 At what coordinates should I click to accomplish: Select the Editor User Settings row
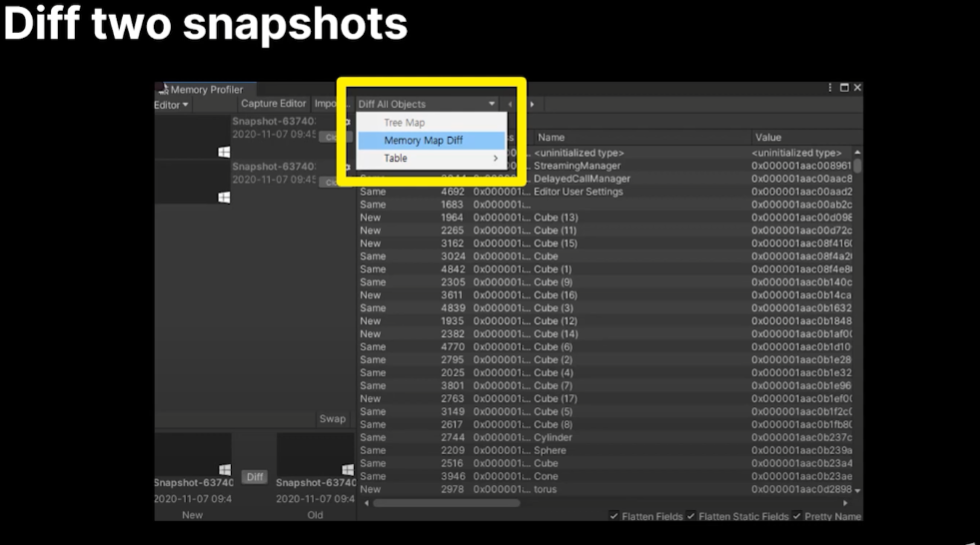[x=605, y=191]
